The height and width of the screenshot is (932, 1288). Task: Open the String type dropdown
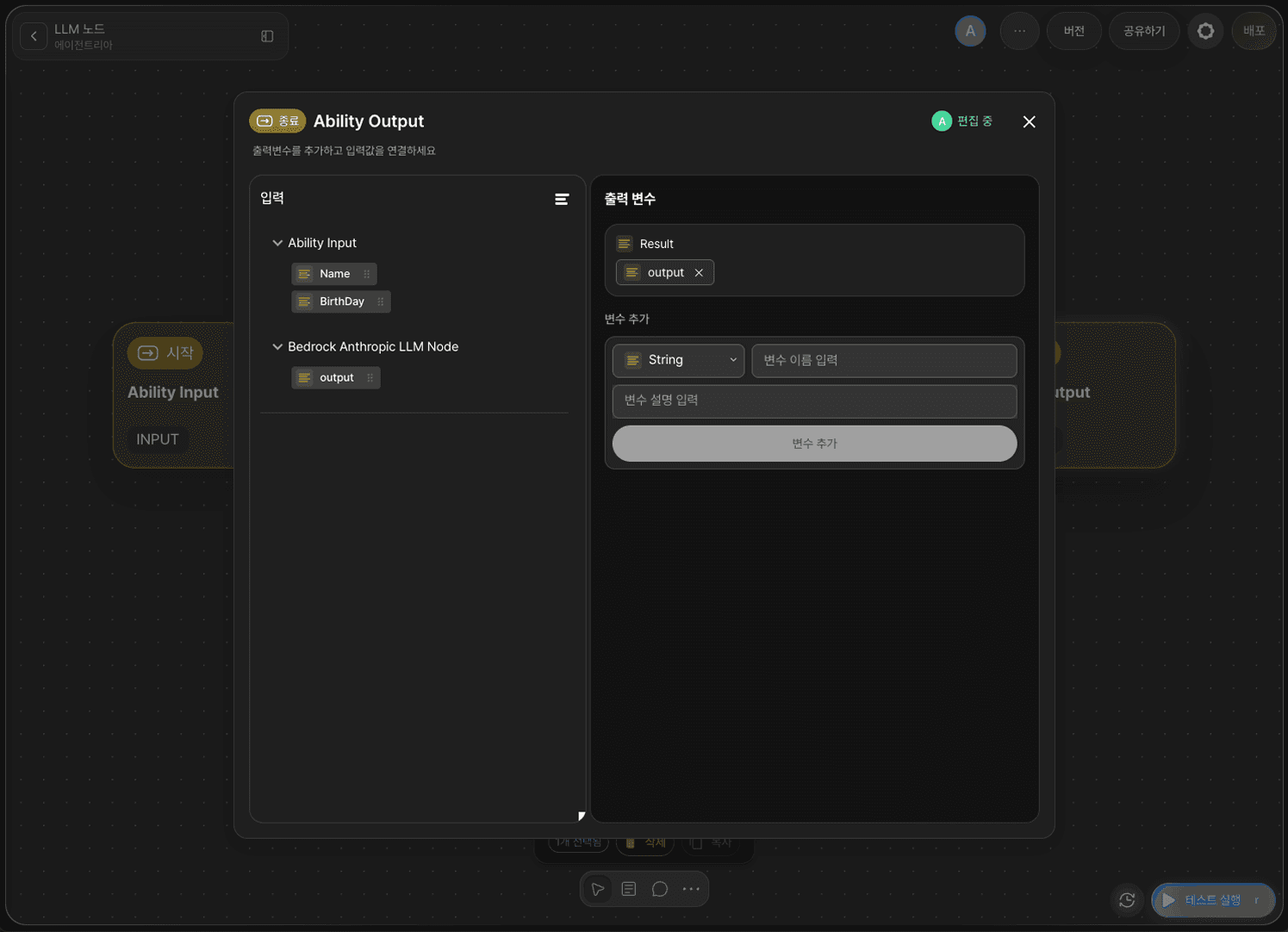click(x=678, y=360)
